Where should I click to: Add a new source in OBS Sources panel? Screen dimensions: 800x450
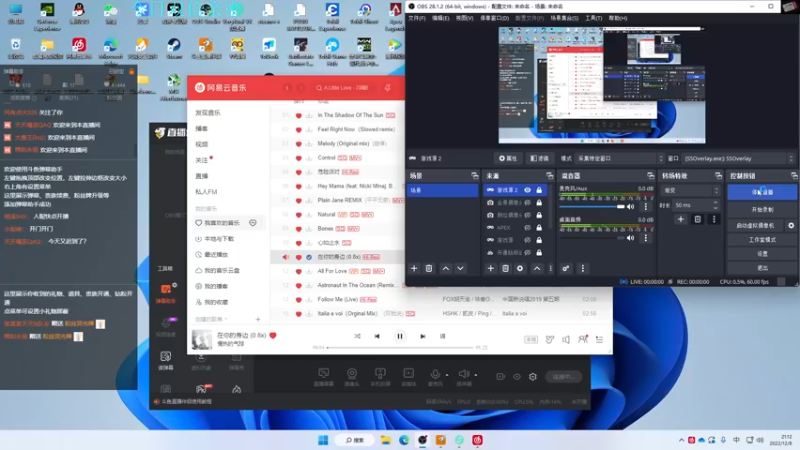[490, 268]
